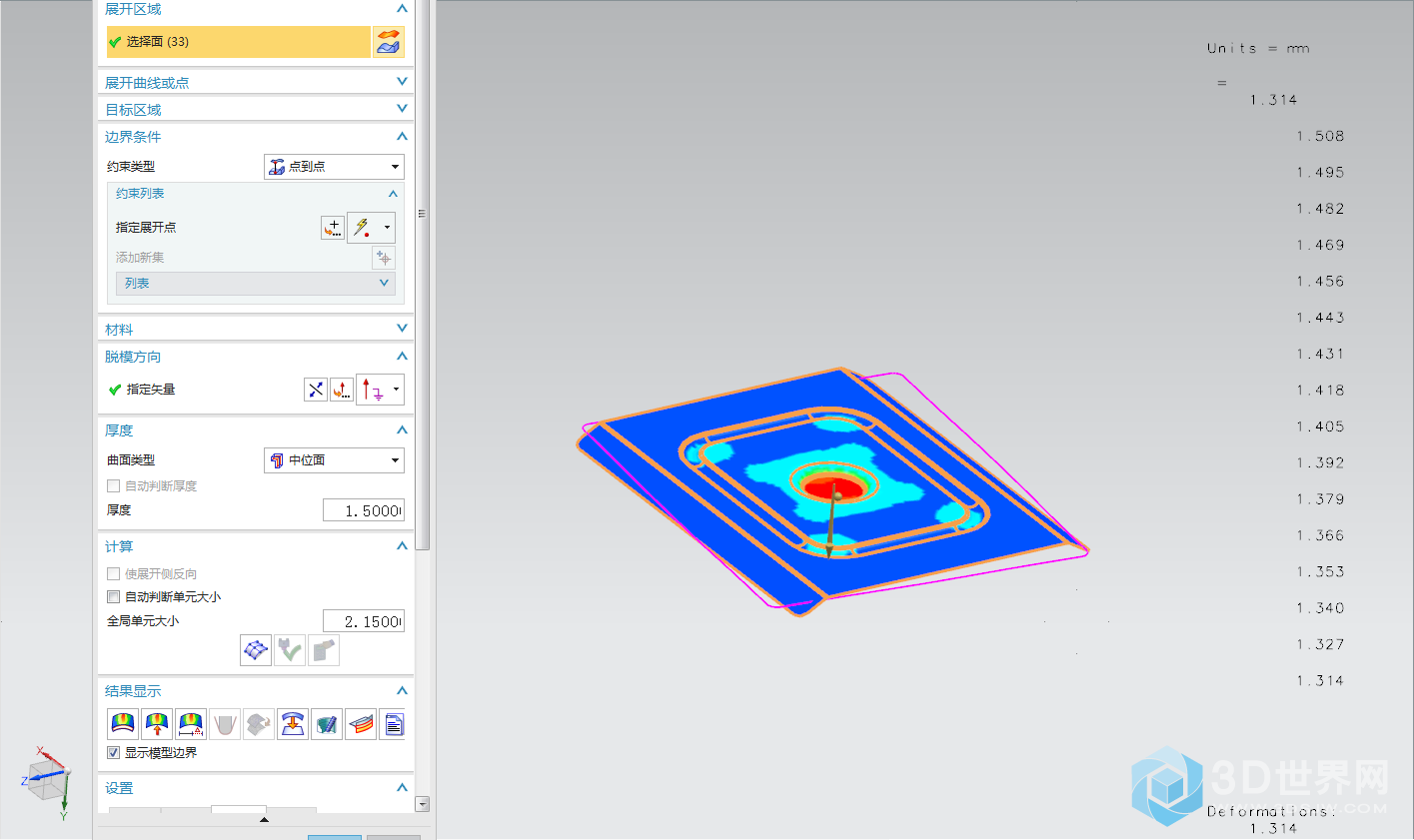Collapse the 脱模方向 section
This screenshot has width=1414, height=840.
point(402,356)
